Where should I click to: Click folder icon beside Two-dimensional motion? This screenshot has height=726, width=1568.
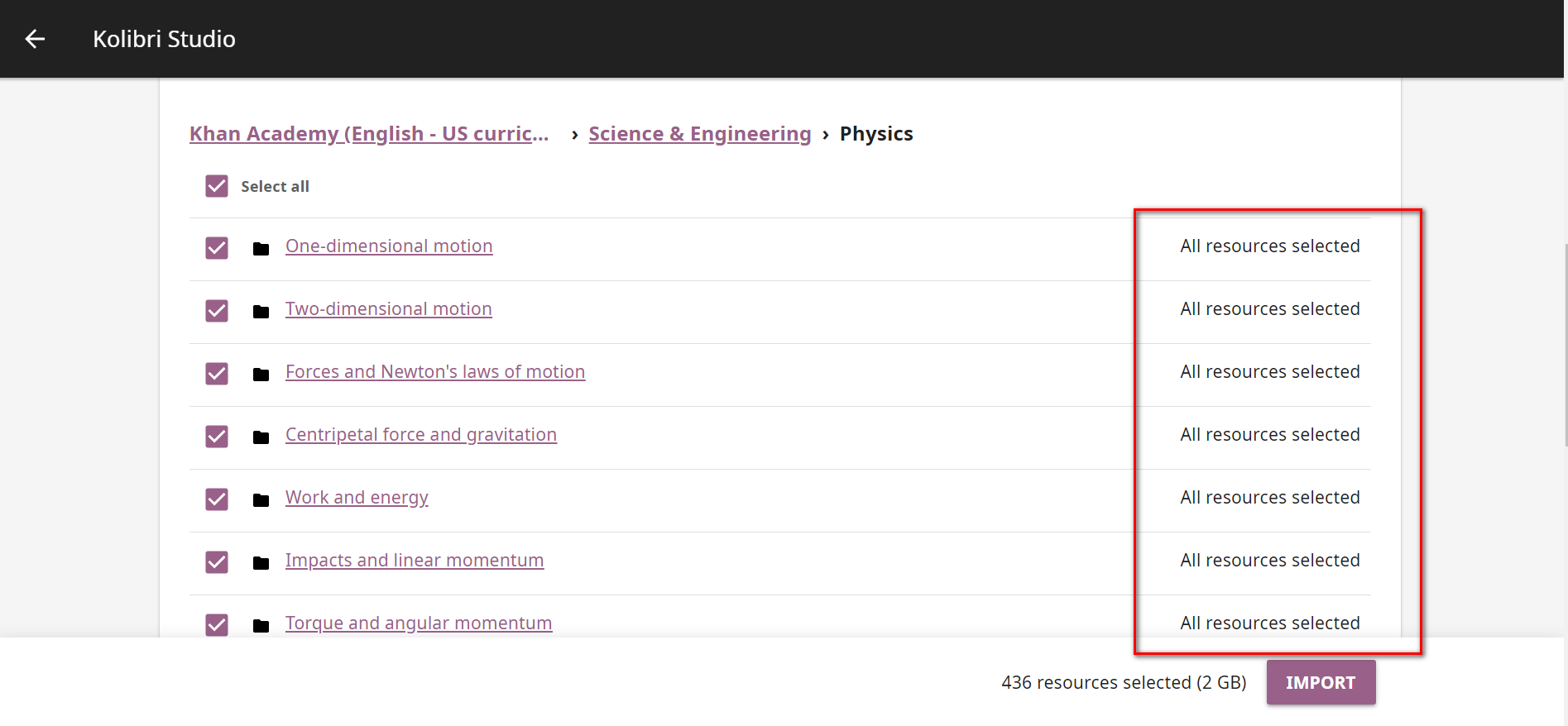[x=261, y=311]
